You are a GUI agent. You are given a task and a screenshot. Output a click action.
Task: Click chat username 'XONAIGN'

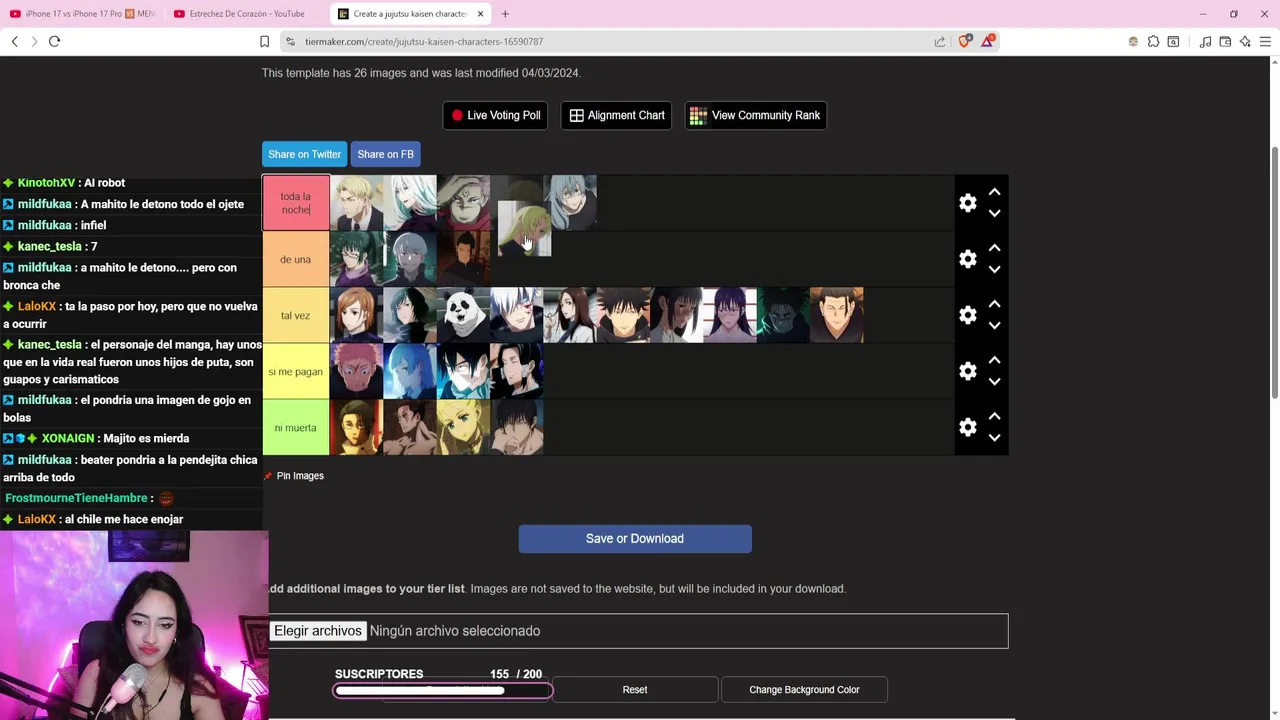pos(68,438)
